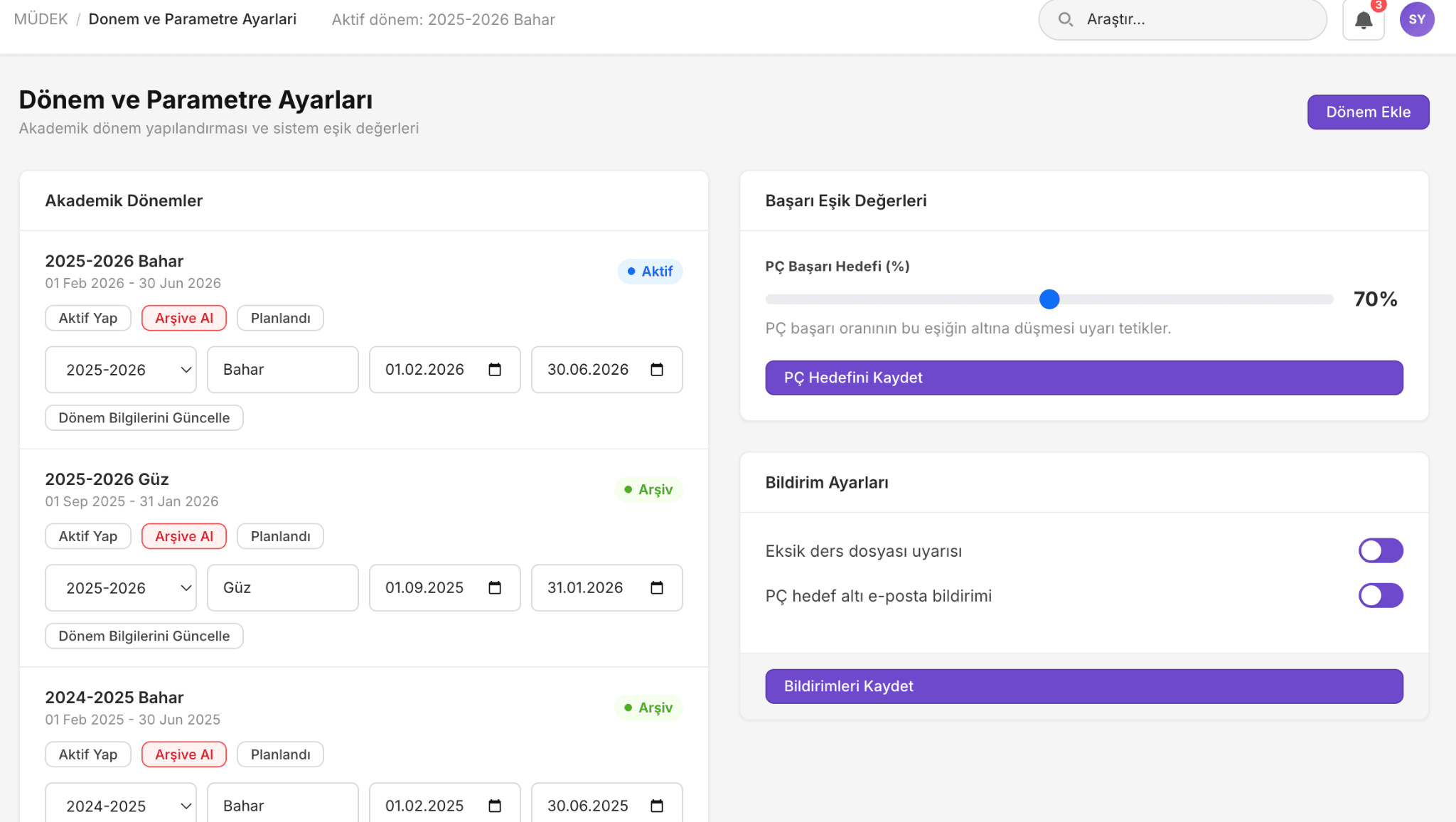Click the 2025-2026 Bahar term title

click(114, 261)
